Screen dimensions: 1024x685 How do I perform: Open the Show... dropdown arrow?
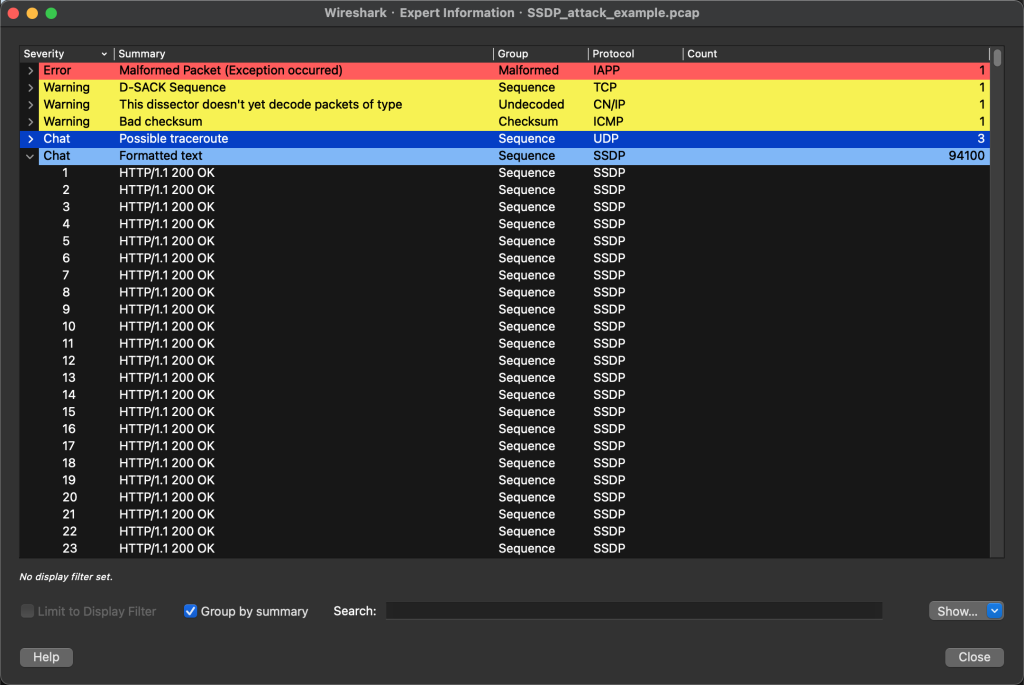[x=994, y=611]
